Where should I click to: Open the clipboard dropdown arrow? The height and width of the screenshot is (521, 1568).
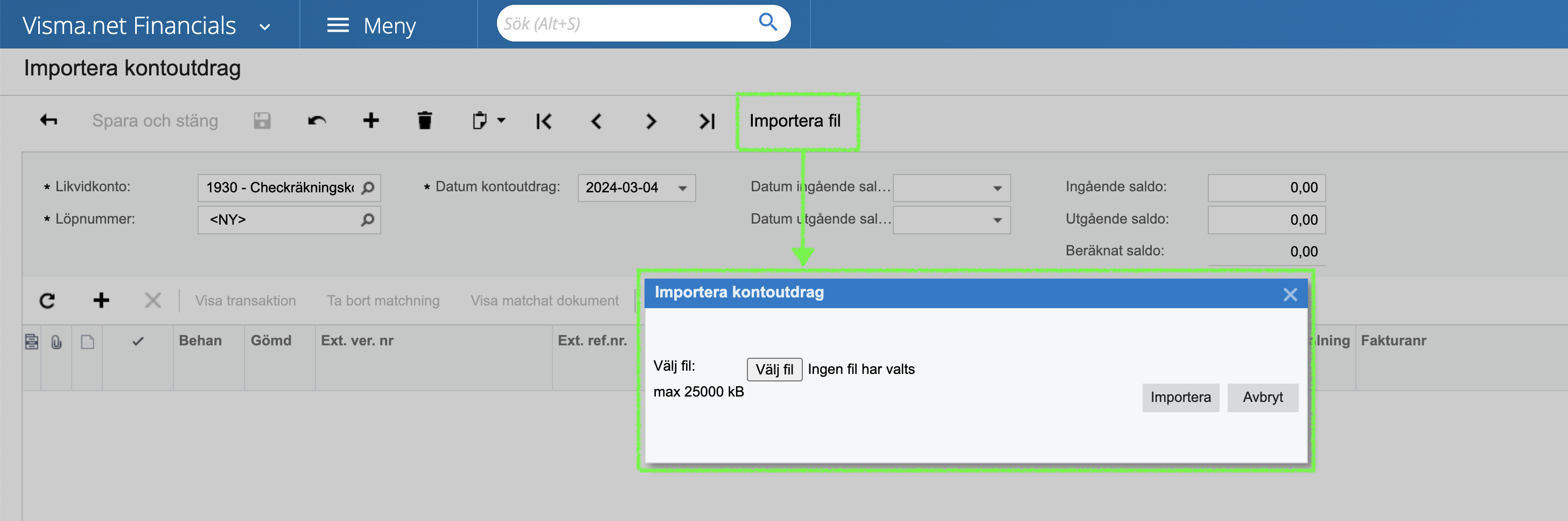(501, 121)
